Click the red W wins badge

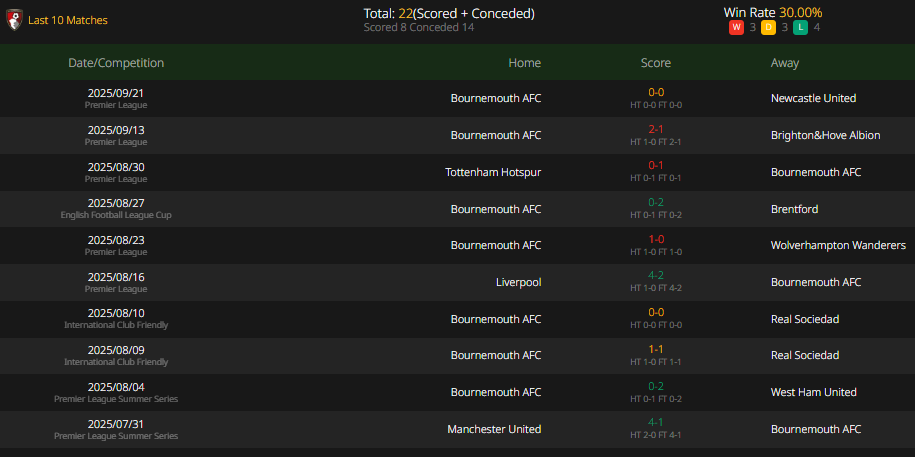click(x=736, y=27)
